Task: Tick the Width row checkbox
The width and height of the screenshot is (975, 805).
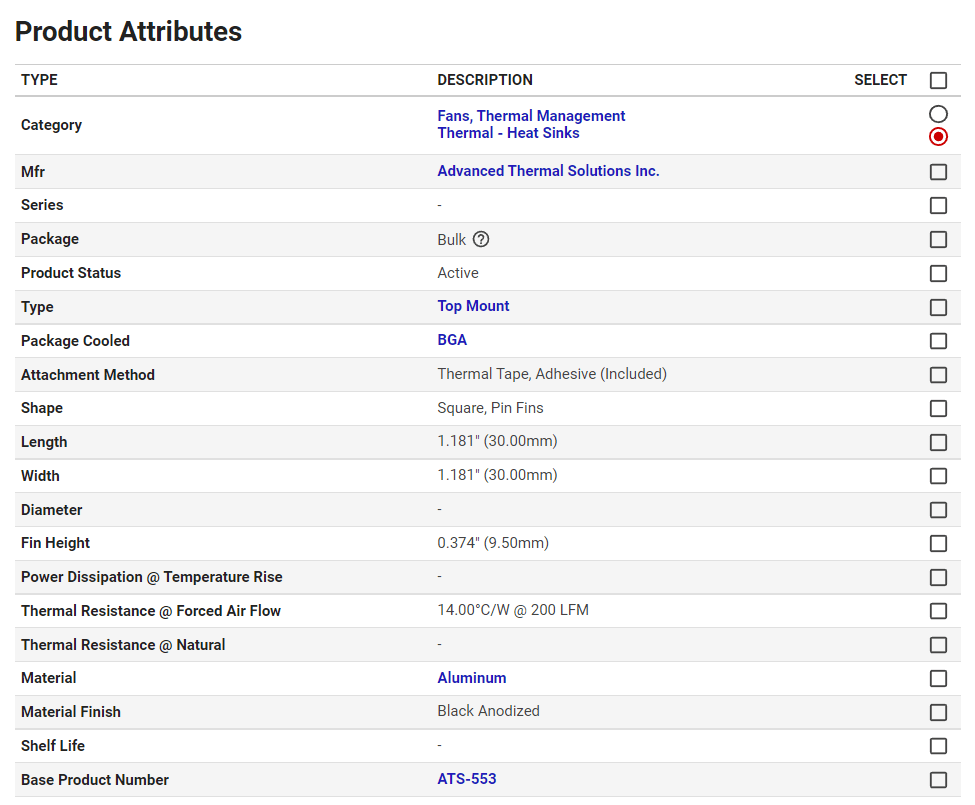Action: tap(938, 476)
